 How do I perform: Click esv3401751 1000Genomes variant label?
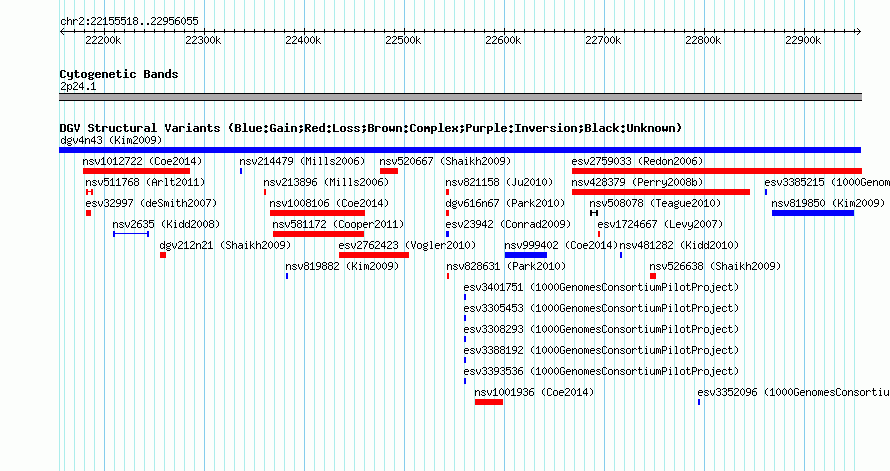[x=601, y=287]
